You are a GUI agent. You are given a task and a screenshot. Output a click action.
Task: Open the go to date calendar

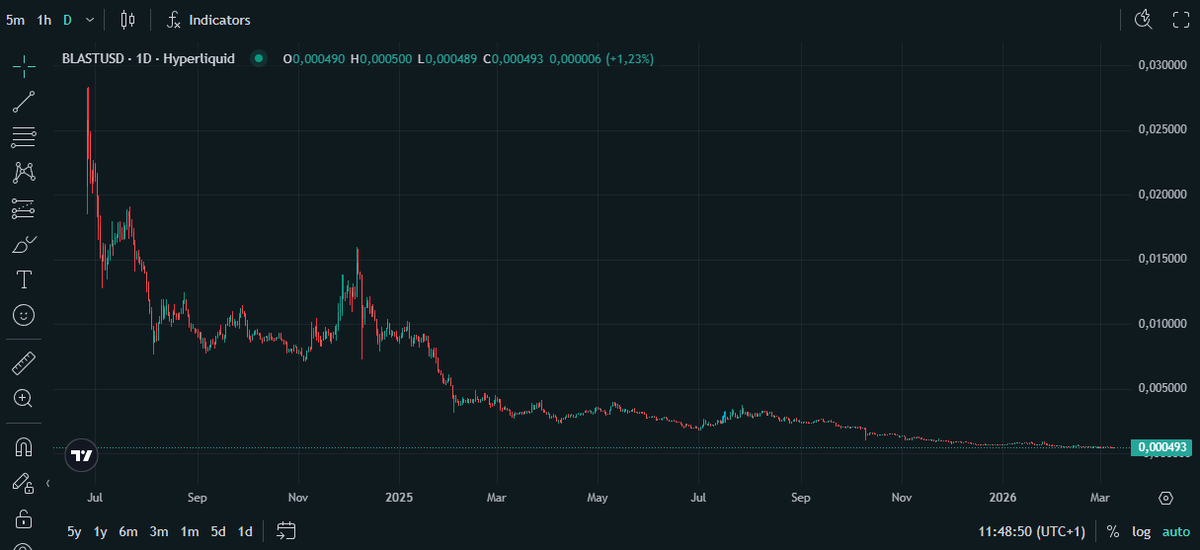(286, 531)
